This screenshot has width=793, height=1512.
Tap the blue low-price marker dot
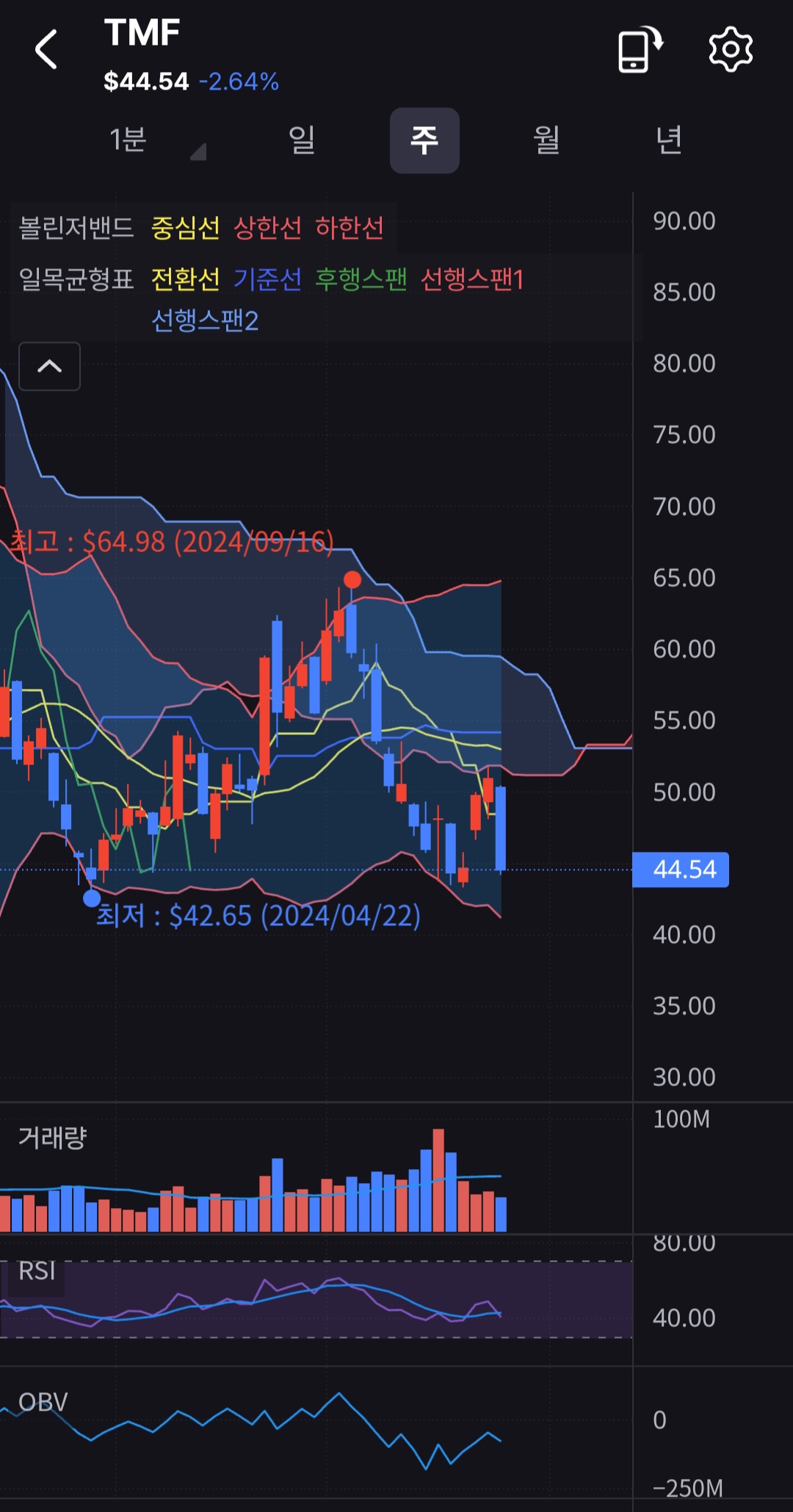pyautogui.click(x=92, y=897)
